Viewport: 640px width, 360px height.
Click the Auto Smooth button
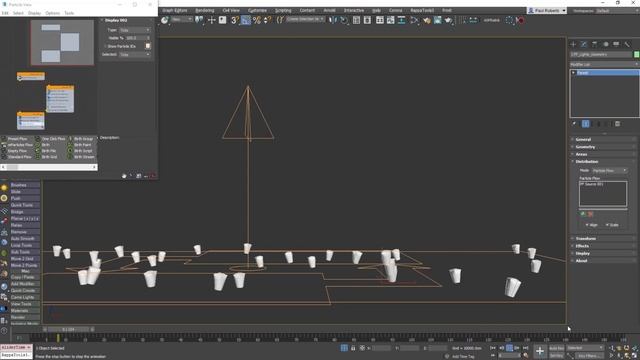coord(25,238)
